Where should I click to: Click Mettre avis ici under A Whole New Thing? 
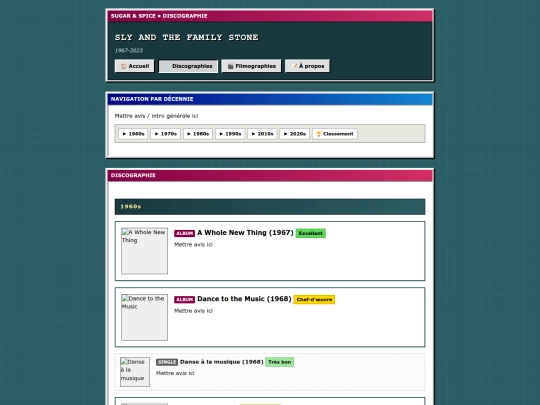[x=194, y=245]
